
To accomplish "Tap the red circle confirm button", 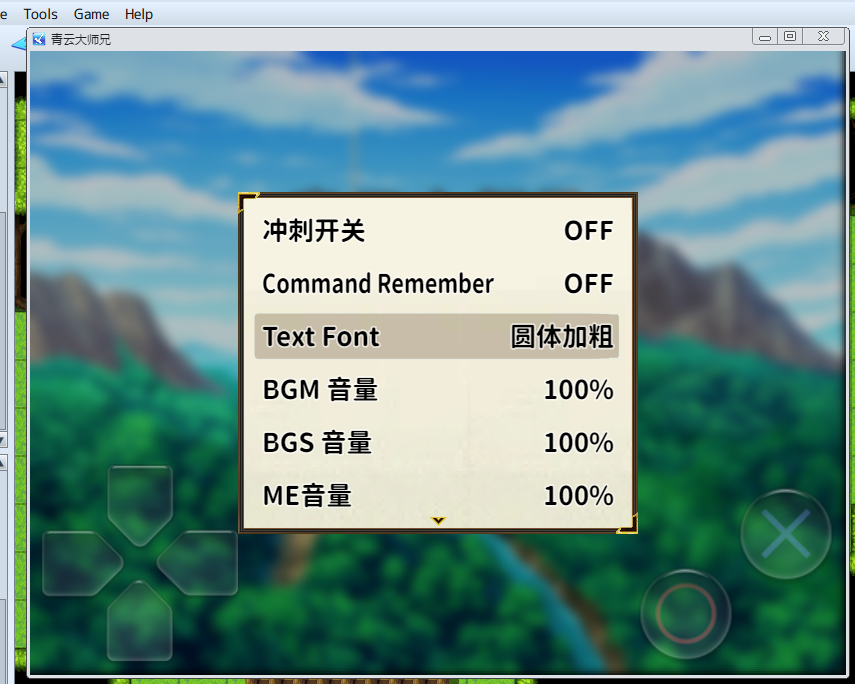I will pos(685,614).
